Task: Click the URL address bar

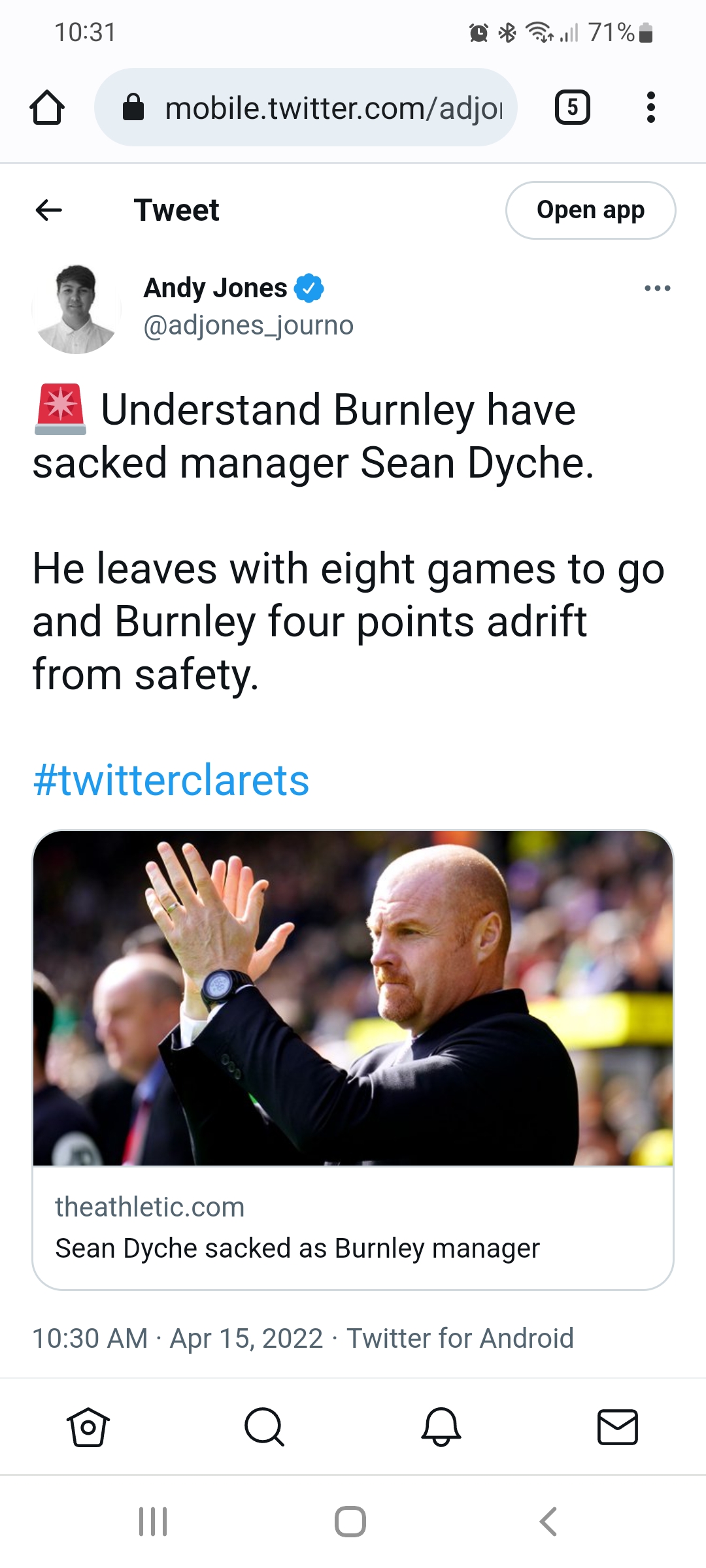Action: point(333,108)
